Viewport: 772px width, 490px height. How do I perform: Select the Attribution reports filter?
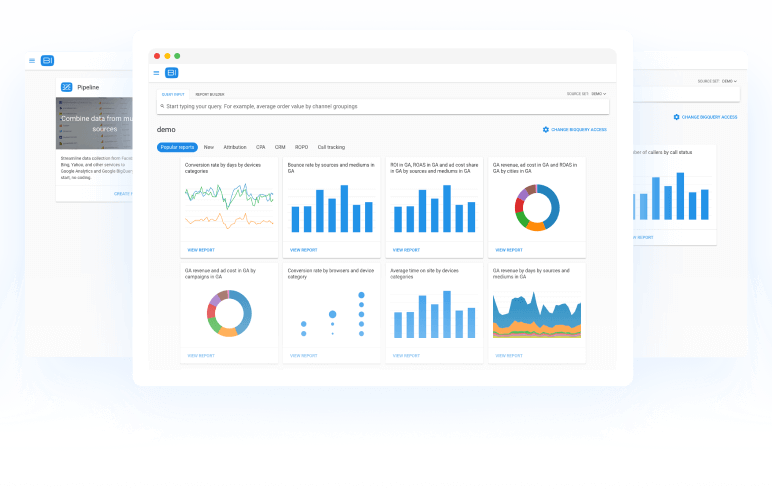point(235,147)
